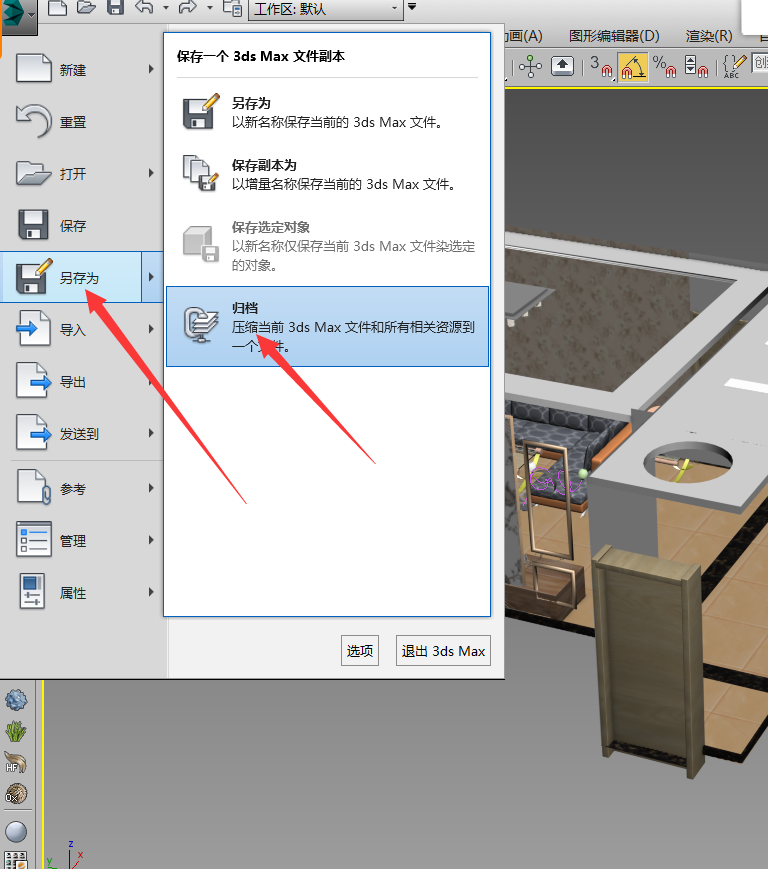Select the green grass icon in left sidebar
768x869 pixels.
[15, 731]
